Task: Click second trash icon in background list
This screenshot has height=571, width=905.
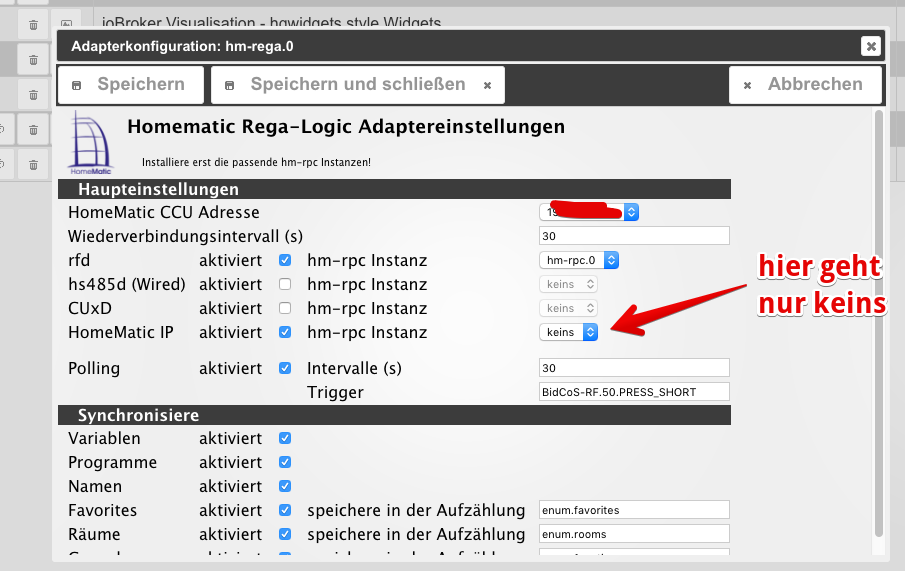Action: [x=33, y=60]
